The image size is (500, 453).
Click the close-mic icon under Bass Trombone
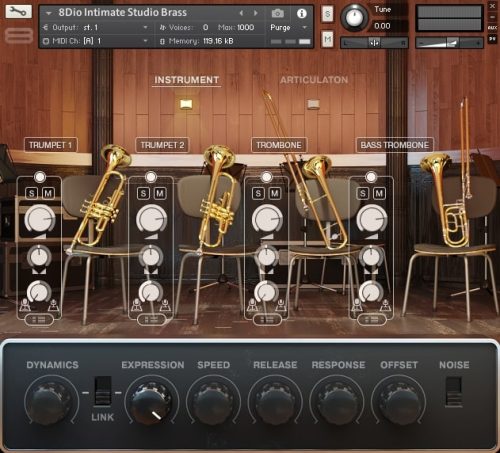click(357, 305)
